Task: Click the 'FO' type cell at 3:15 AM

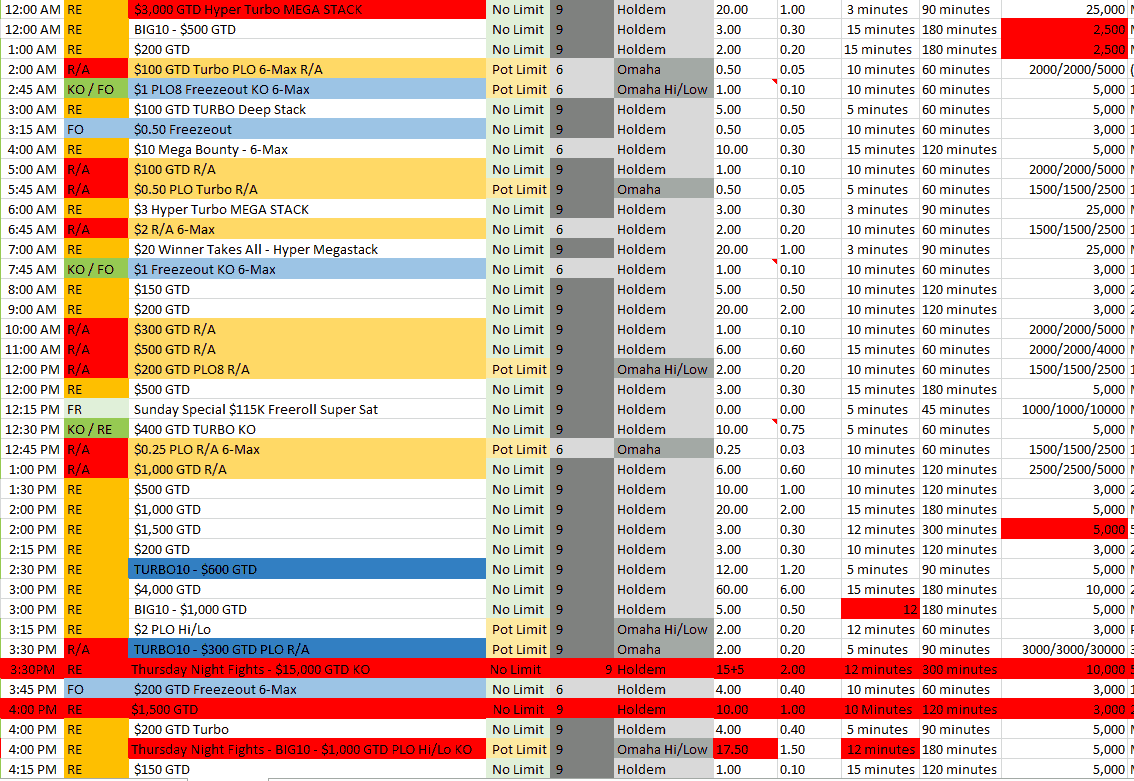Action: coord(96,129)
